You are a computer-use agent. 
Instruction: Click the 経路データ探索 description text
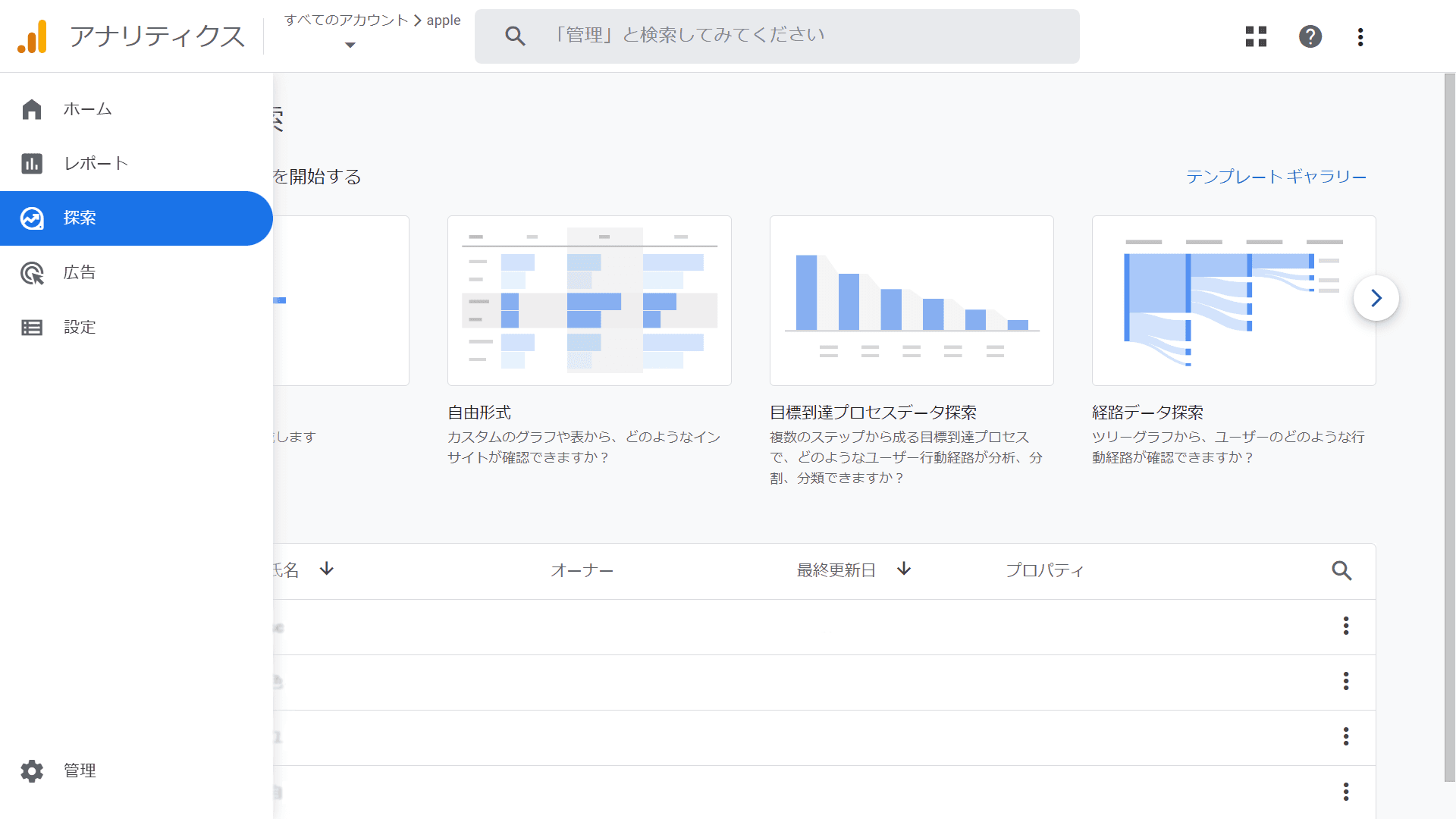1228,447
